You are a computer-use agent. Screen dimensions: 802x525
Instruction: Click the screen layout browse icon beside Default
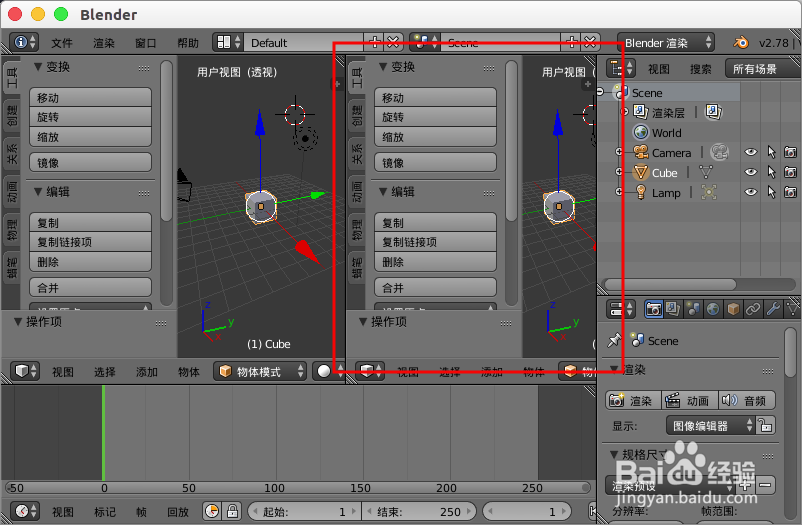click(x=228, y=42)
